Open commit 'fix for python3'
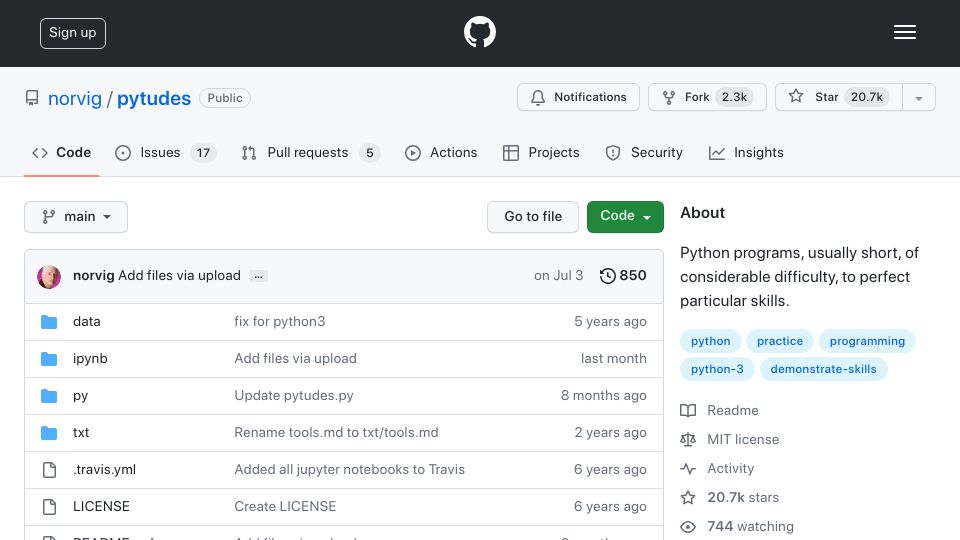 click(x=280, y=321)
